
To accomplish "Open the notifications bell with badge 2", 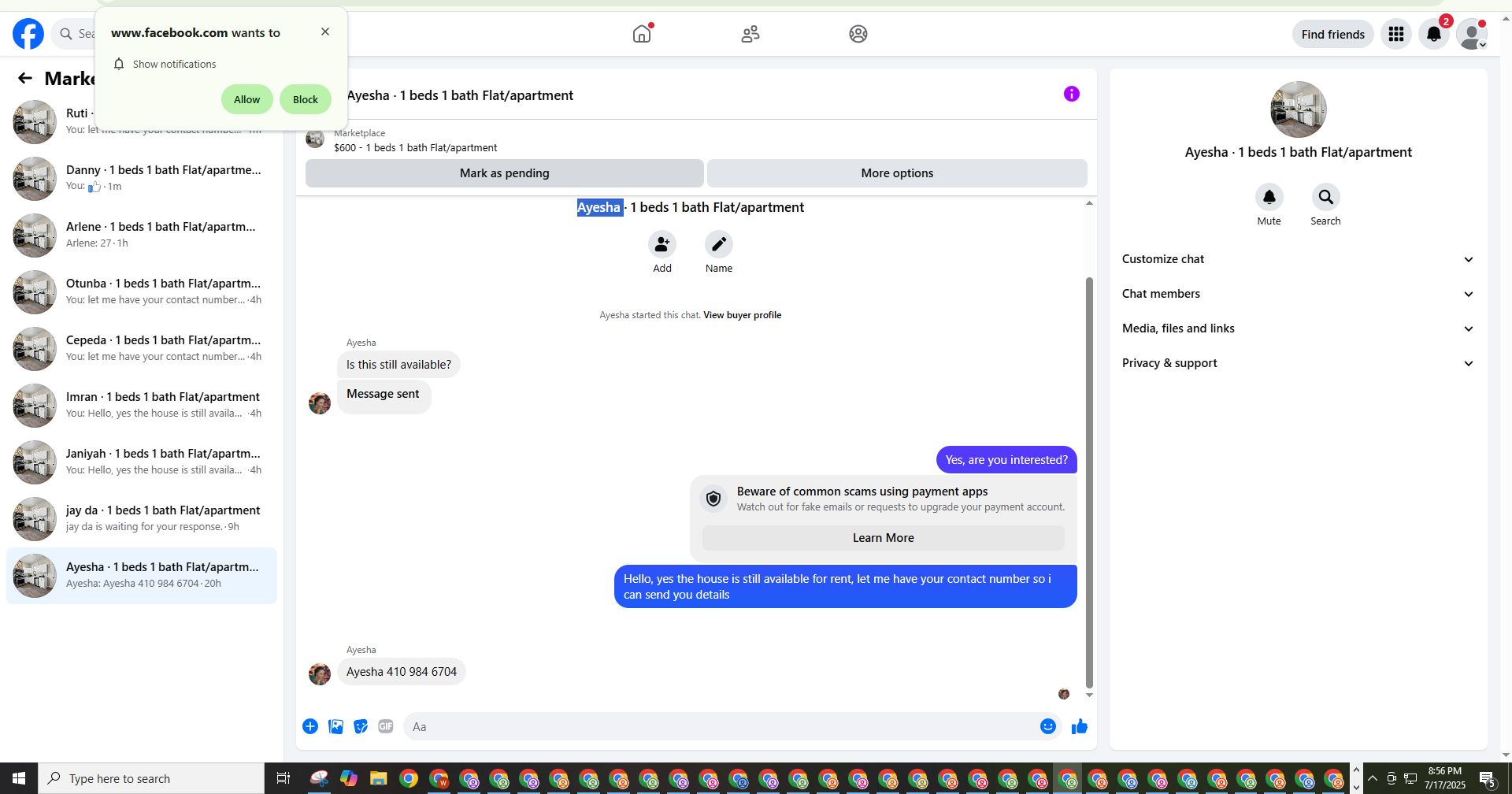I will (1434, 34).
